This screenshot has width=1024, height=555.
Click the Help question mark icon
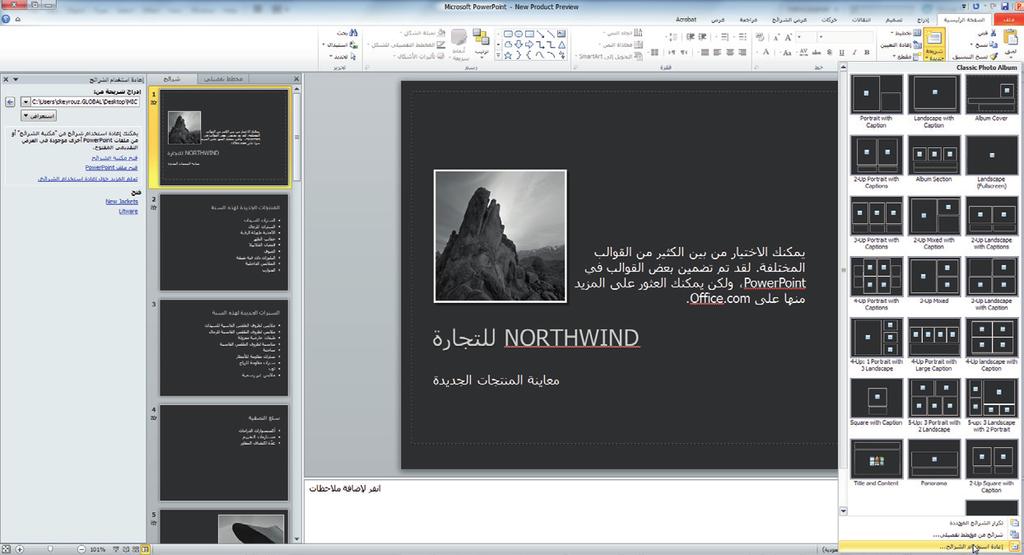5,19
